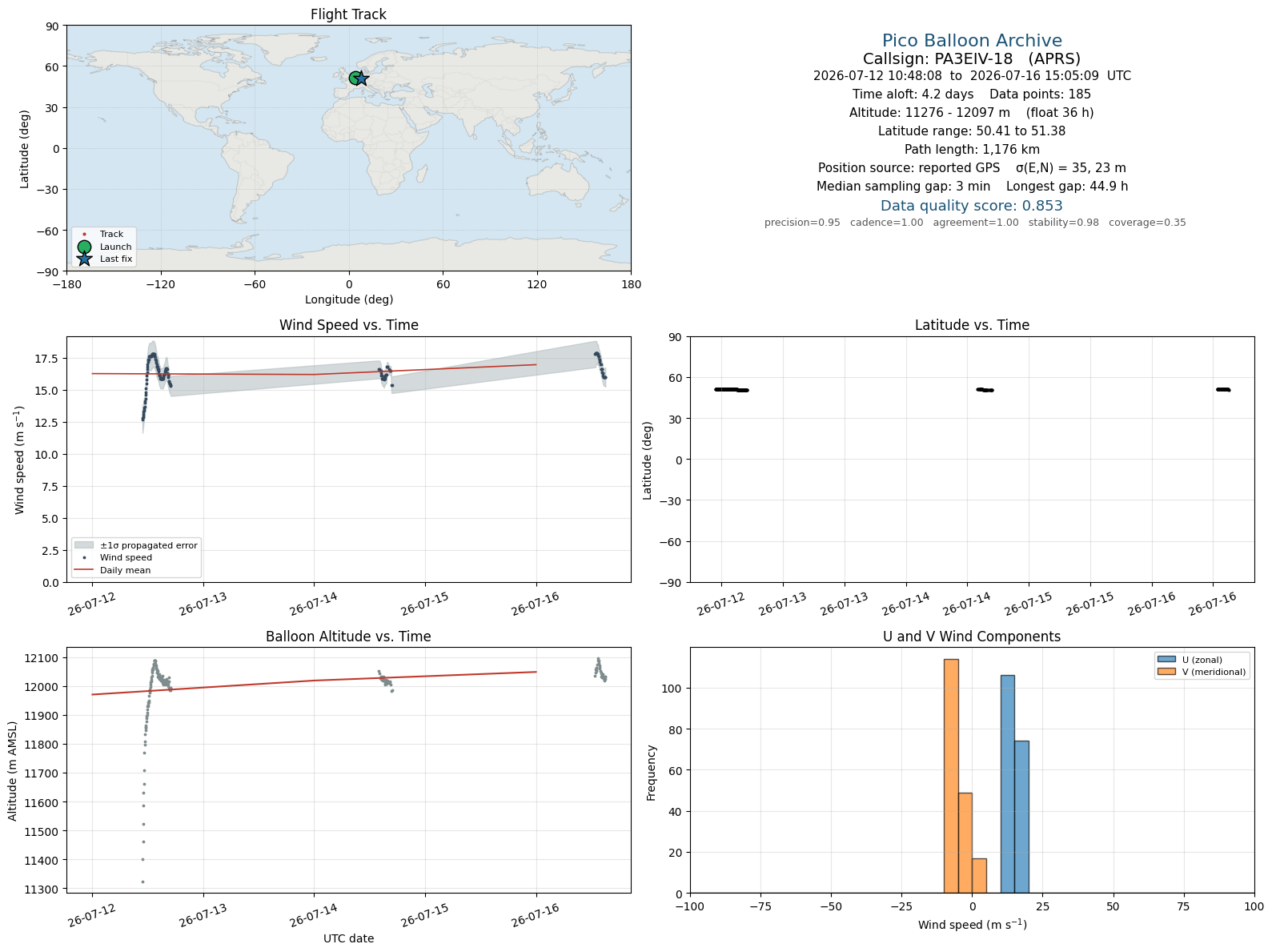Click the 'Frequency' axis label

coord(652,773)
